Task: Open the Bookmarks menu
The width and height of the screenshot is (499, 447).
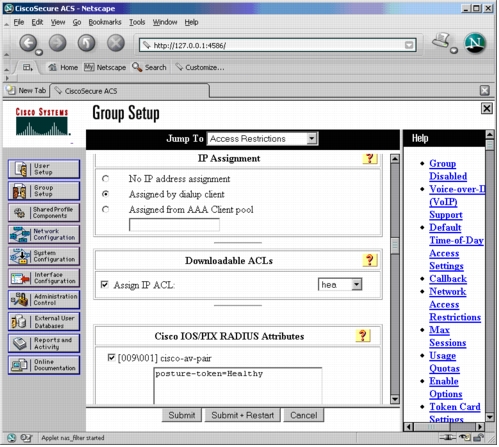Action: pos(105,22)
